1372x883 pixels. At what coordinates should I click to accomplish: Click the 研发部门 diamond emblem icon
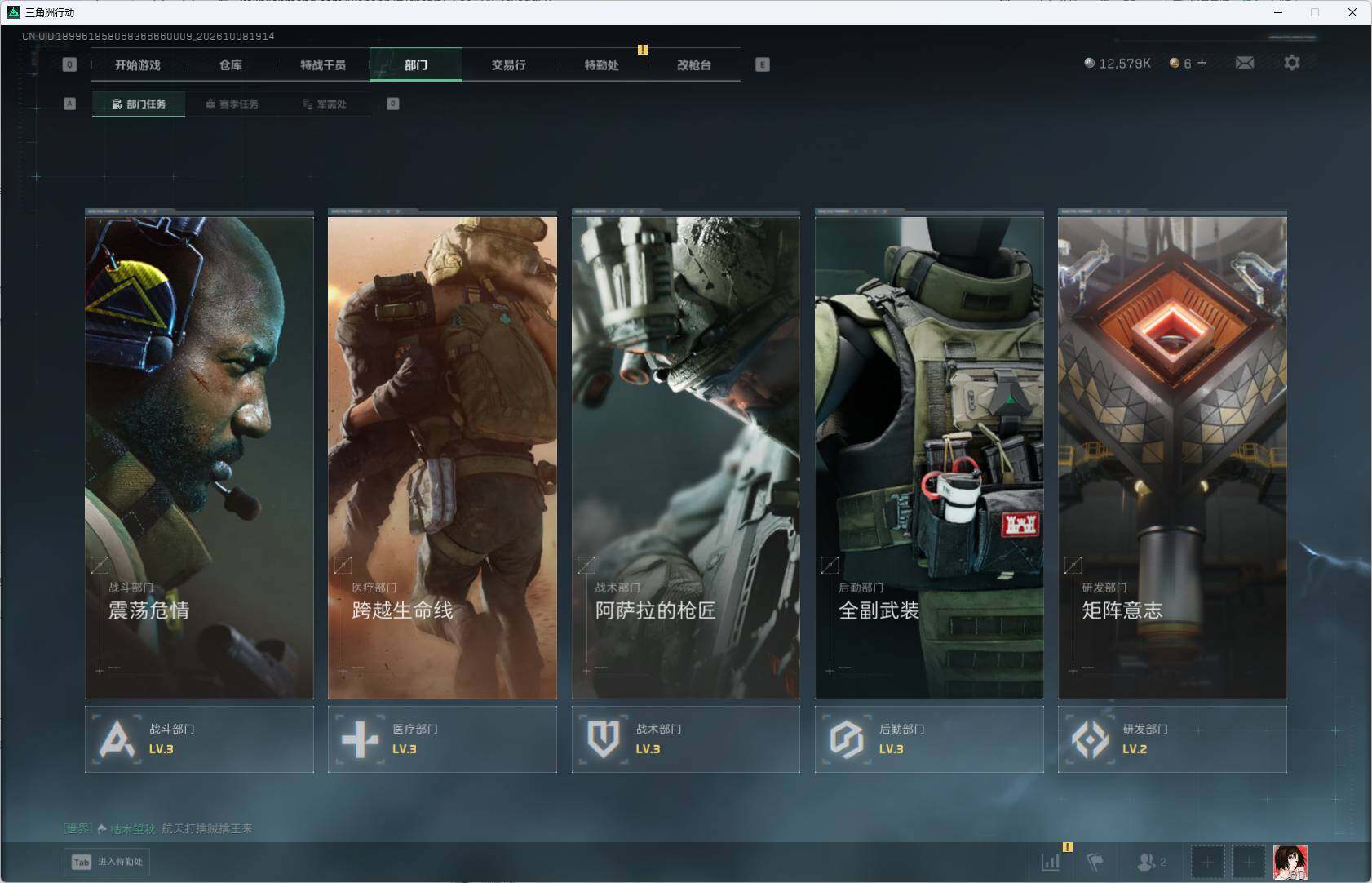(1090, 739)
